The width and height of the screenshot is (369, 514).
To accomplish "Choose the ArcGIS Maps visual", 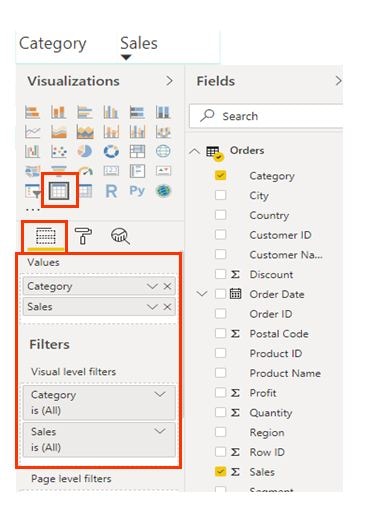I will coord(163,191).
